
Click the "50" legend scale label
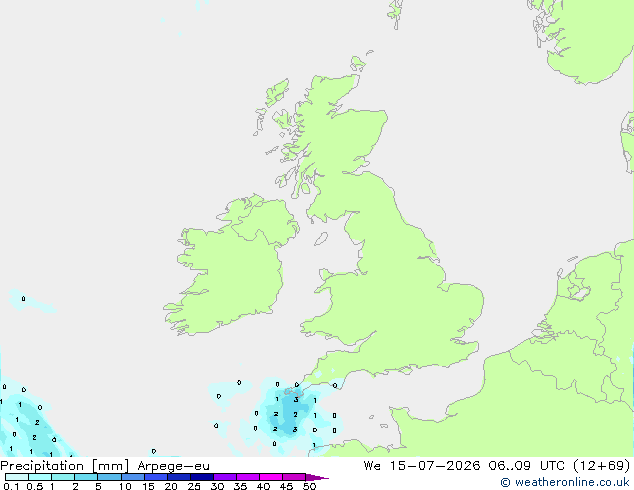[x=310, y=486]
